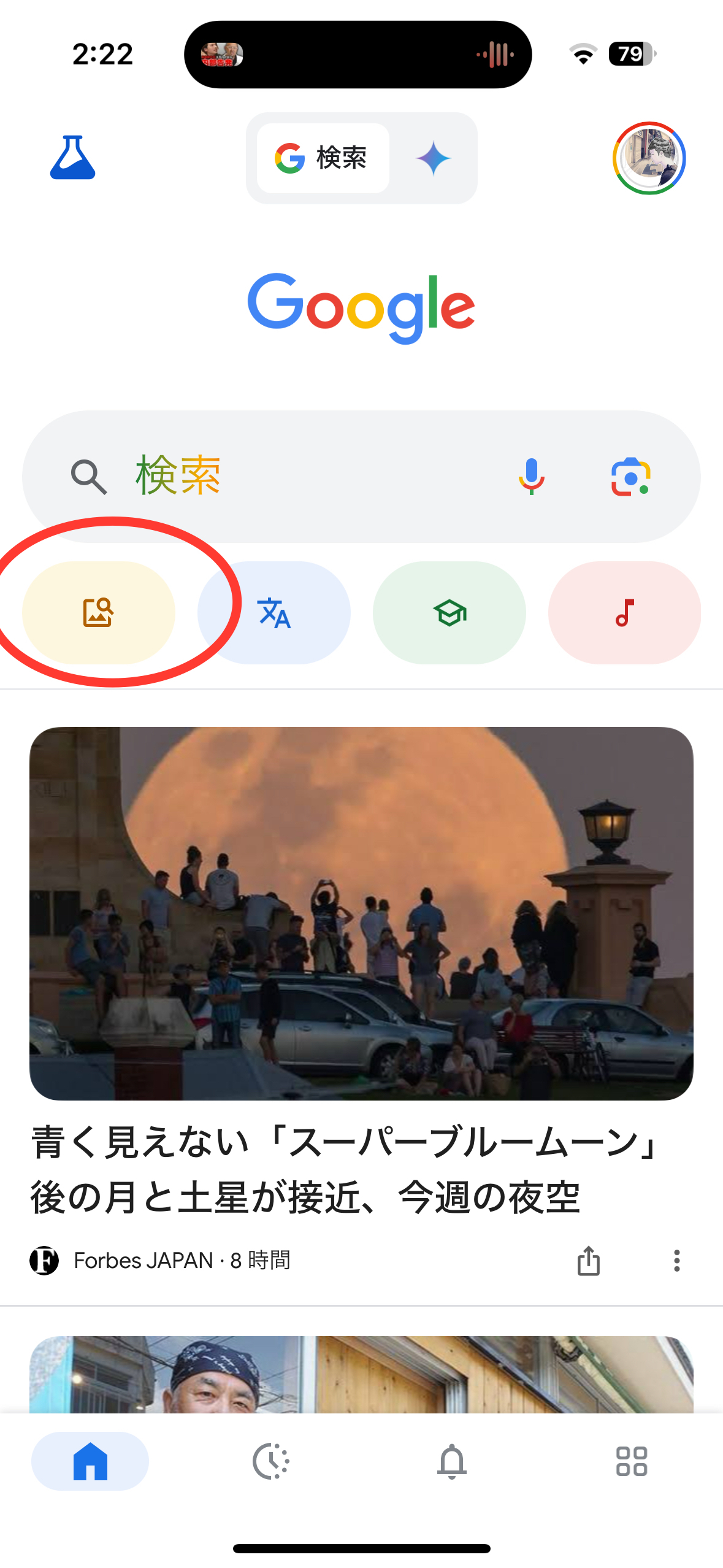
Task: Tap the music note song search chip
Action: click(624, 612)
